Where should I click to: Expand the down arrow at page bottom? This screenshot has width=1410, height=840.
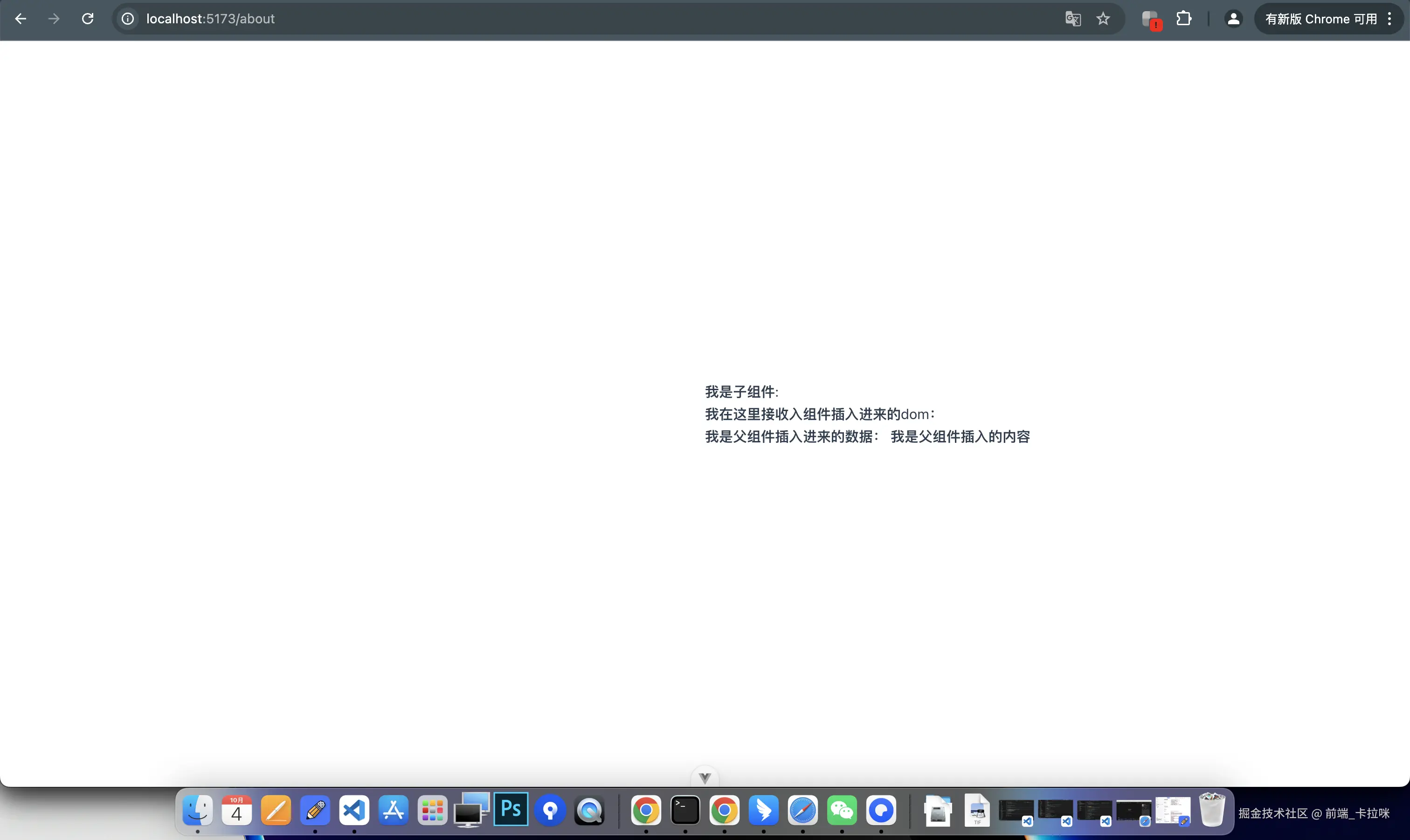(x=705, y=778)
